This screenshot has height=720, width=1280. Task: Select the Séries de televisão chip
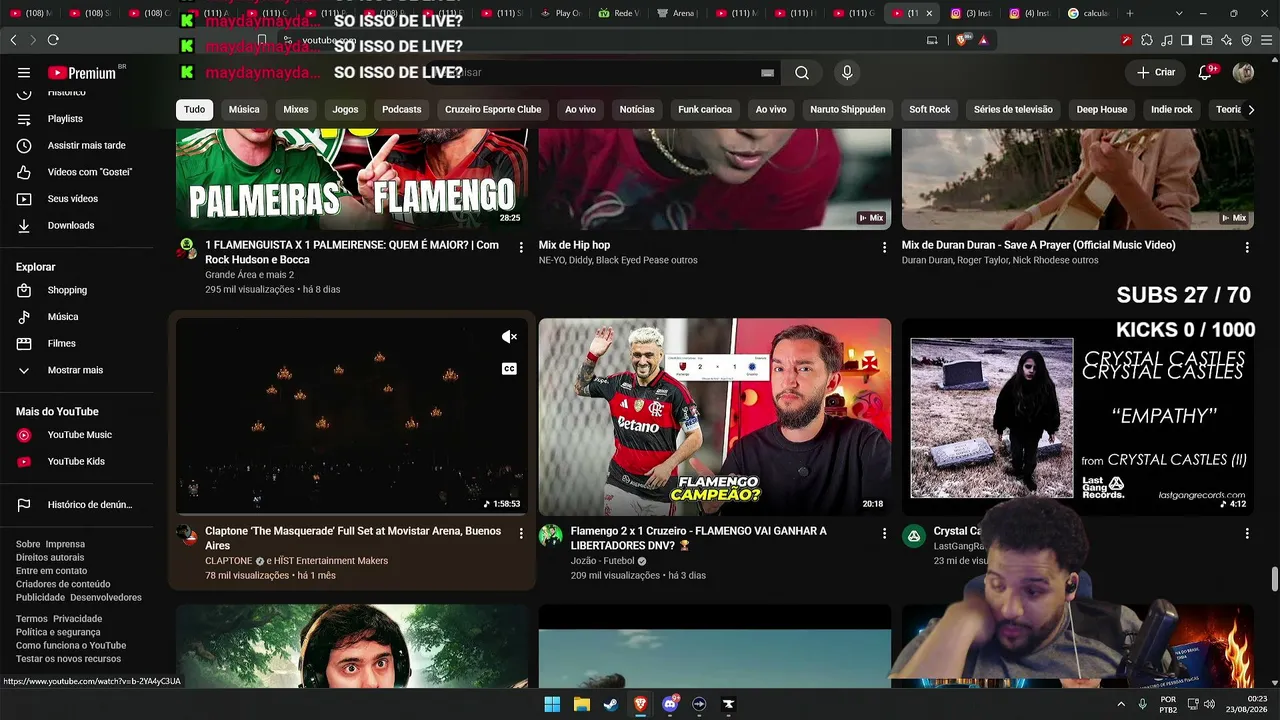tap(1013, 110)
